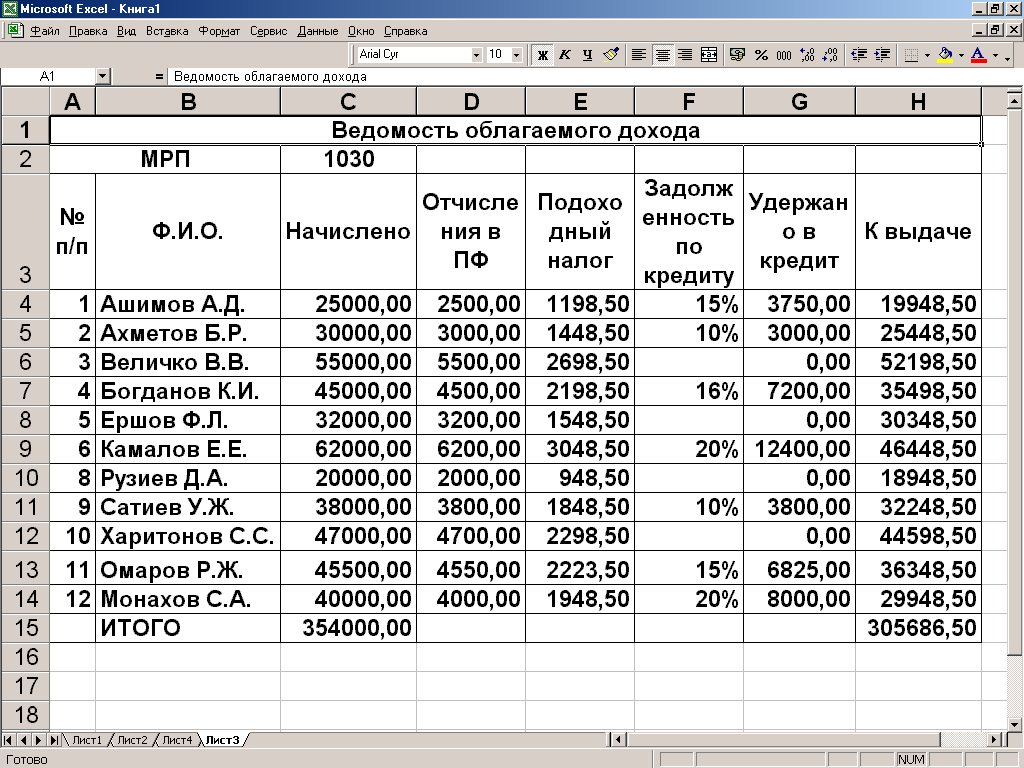Viewport: 1024px width, 768px height.
Task: Go to first sheet tab arrow
Action: [8, 740]
